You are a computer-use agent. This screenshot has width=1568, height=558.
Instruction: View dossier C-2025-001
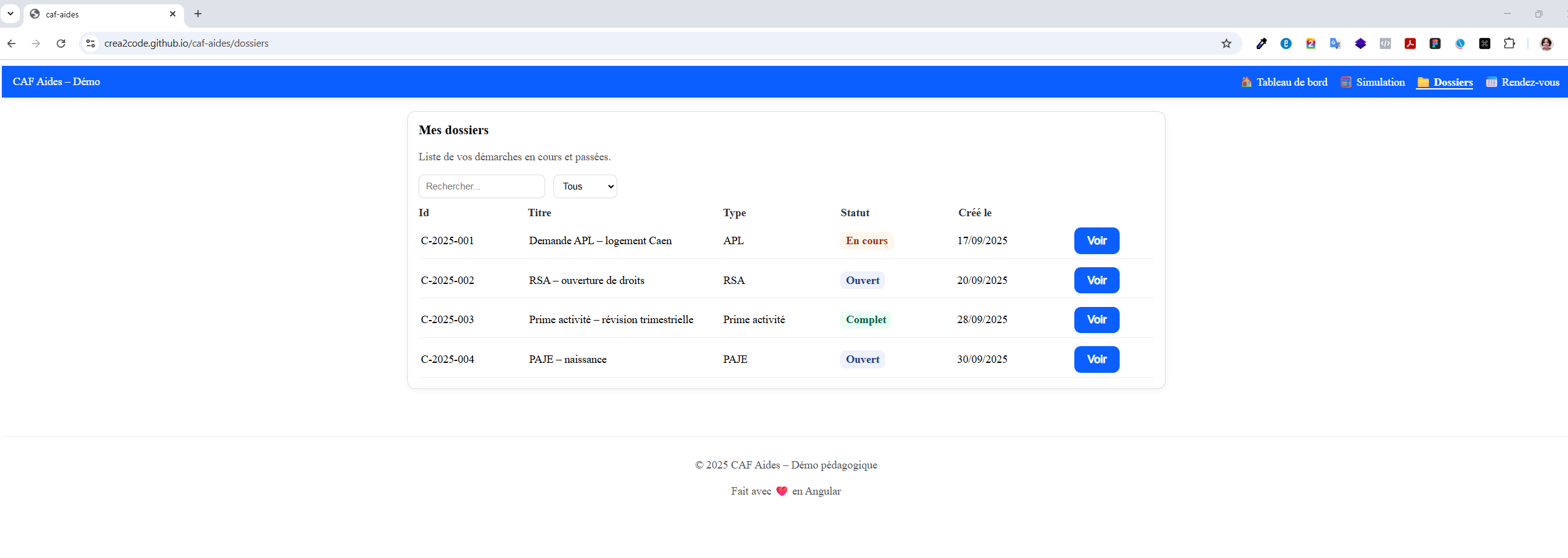[x=1097, y=241]
